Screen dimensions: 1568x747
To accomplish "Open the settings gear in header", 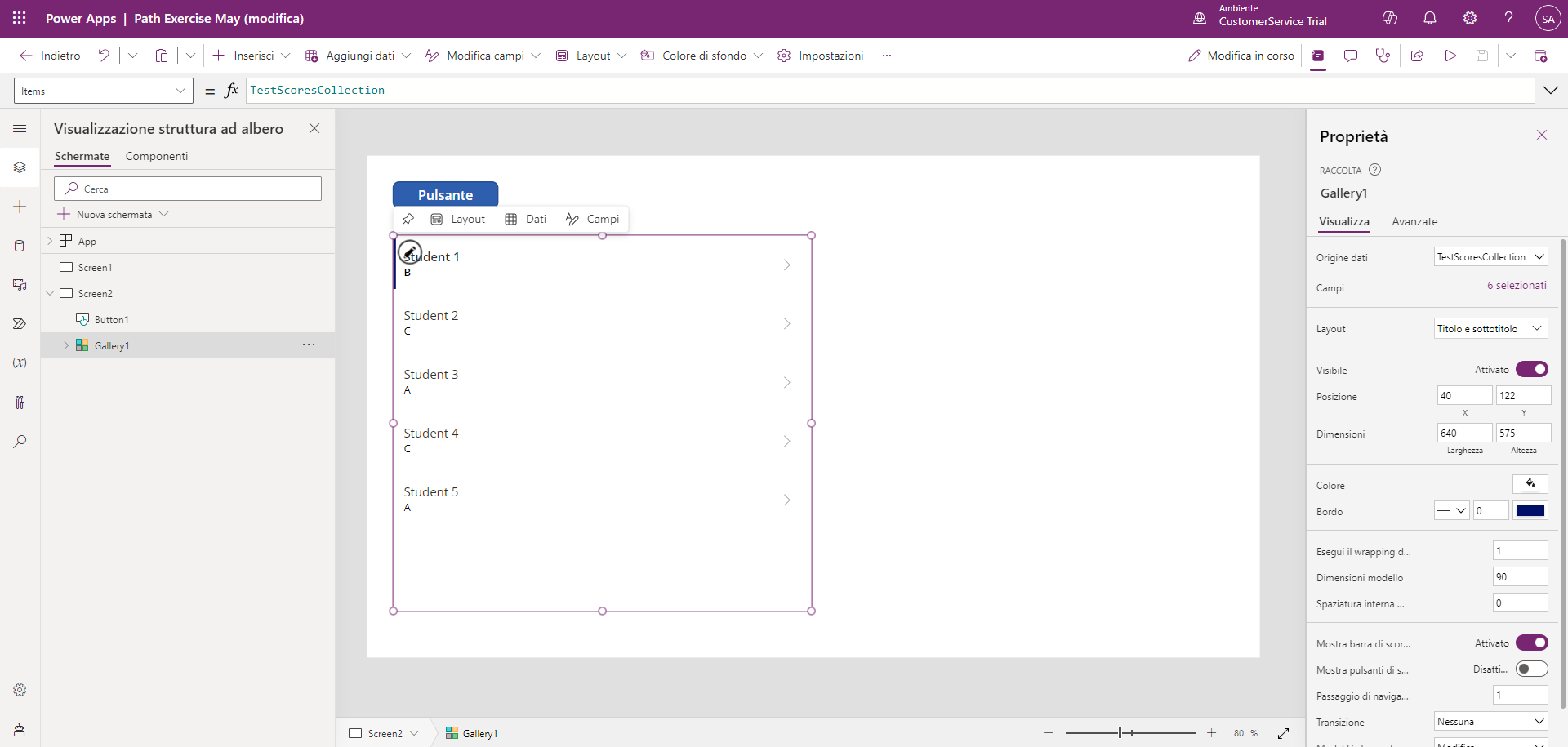I will point(1470,18).
